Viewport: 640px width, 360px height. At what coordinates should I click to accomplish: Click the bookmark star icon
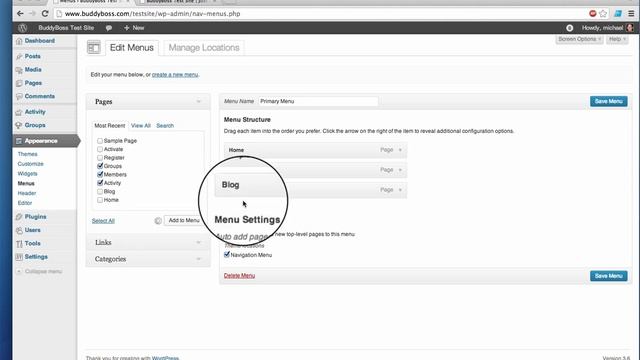(x=603, y=14)
